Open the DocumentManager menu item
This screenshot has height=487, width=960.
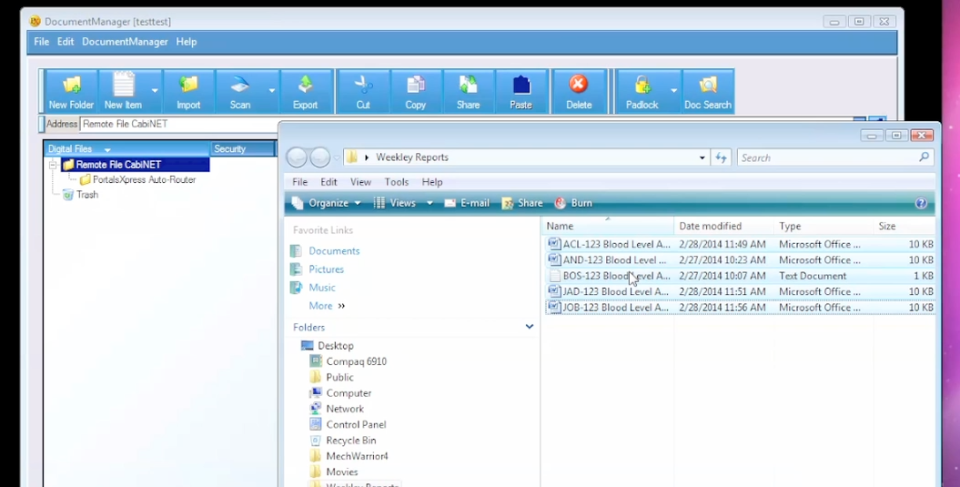[125, 42]
